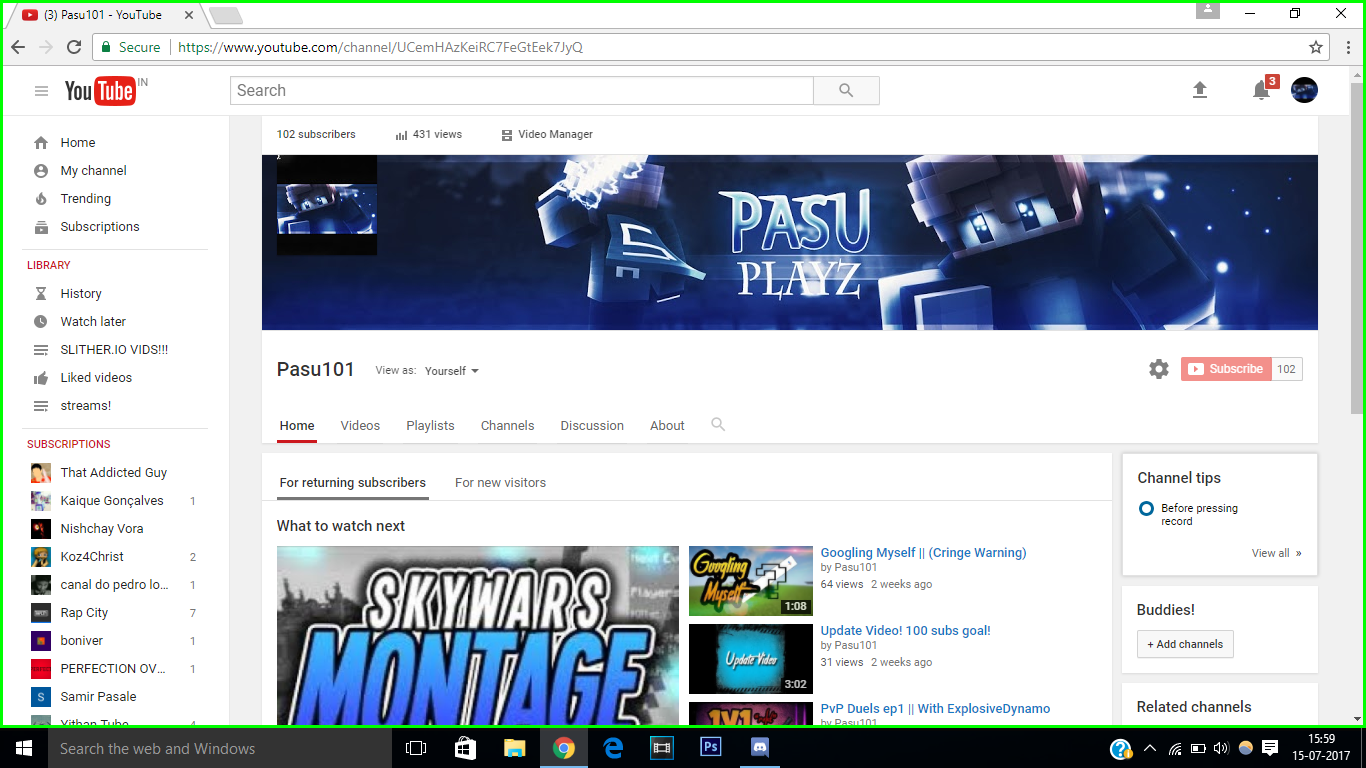The width and height of the screenshot is (1366, 768).
Task: Open the notifications bell
Action: pyautogui.click(x=1262, y=90)
